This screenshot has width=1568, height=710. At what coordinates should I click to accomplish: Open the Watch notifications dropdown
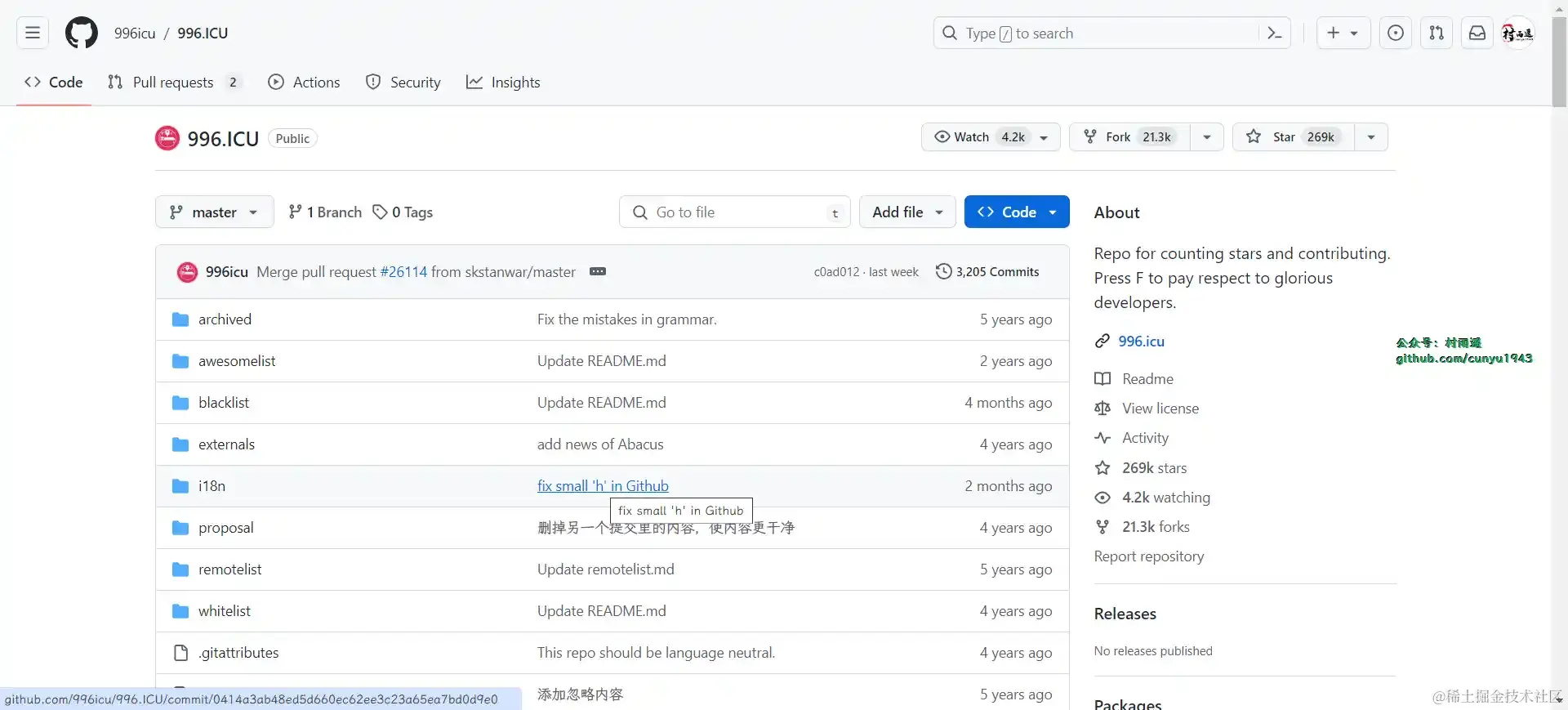click(x=991, y=137)
